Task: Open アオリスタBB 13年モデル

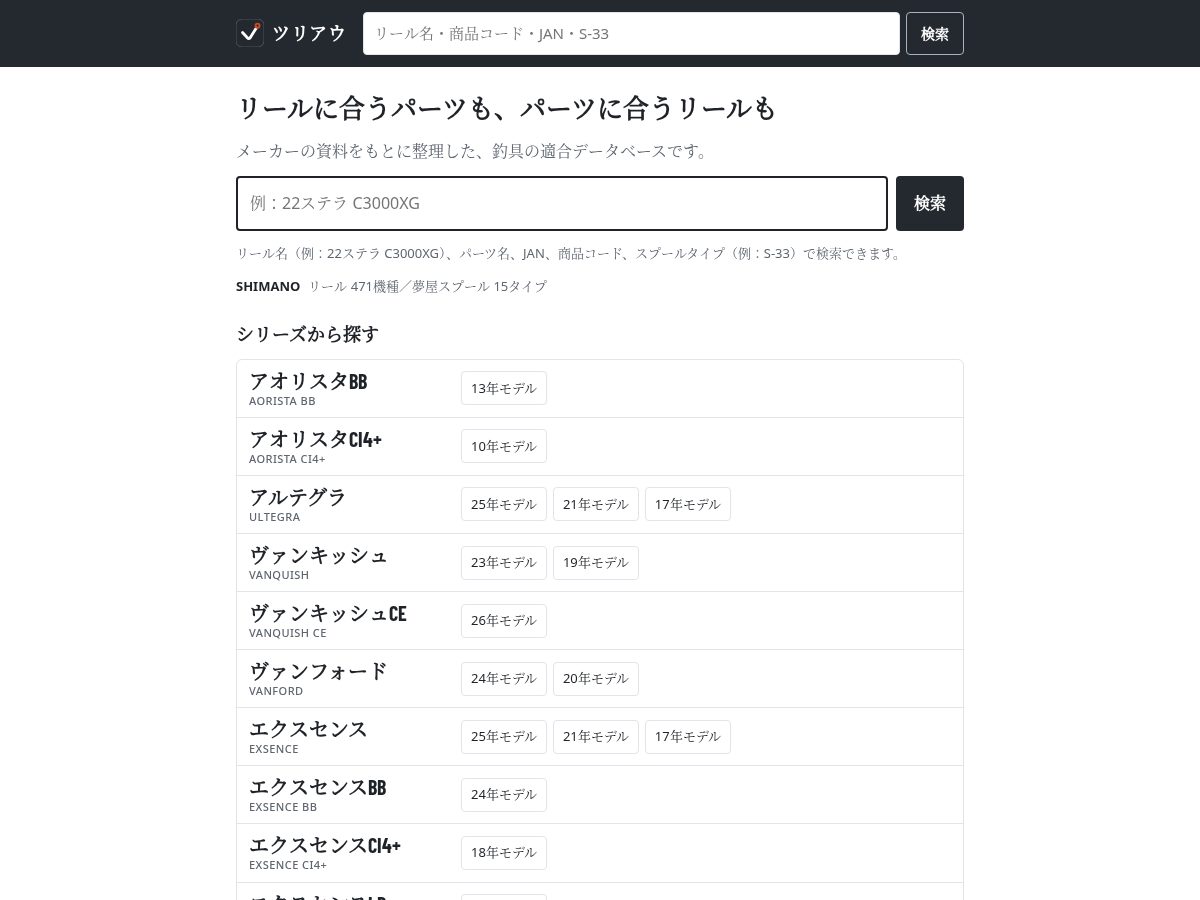Action: (x=504, y=388)
